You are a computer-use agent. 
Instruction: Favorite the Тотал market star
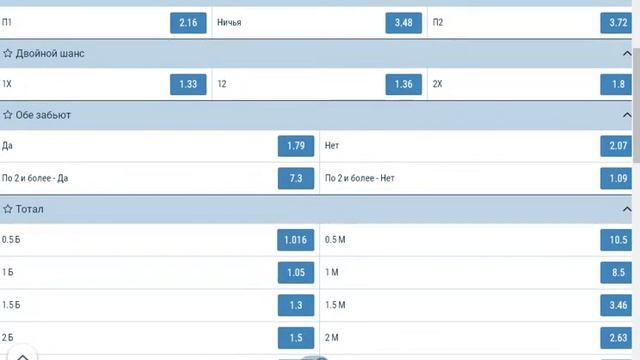pyautogui.click(x=8, y=209)
